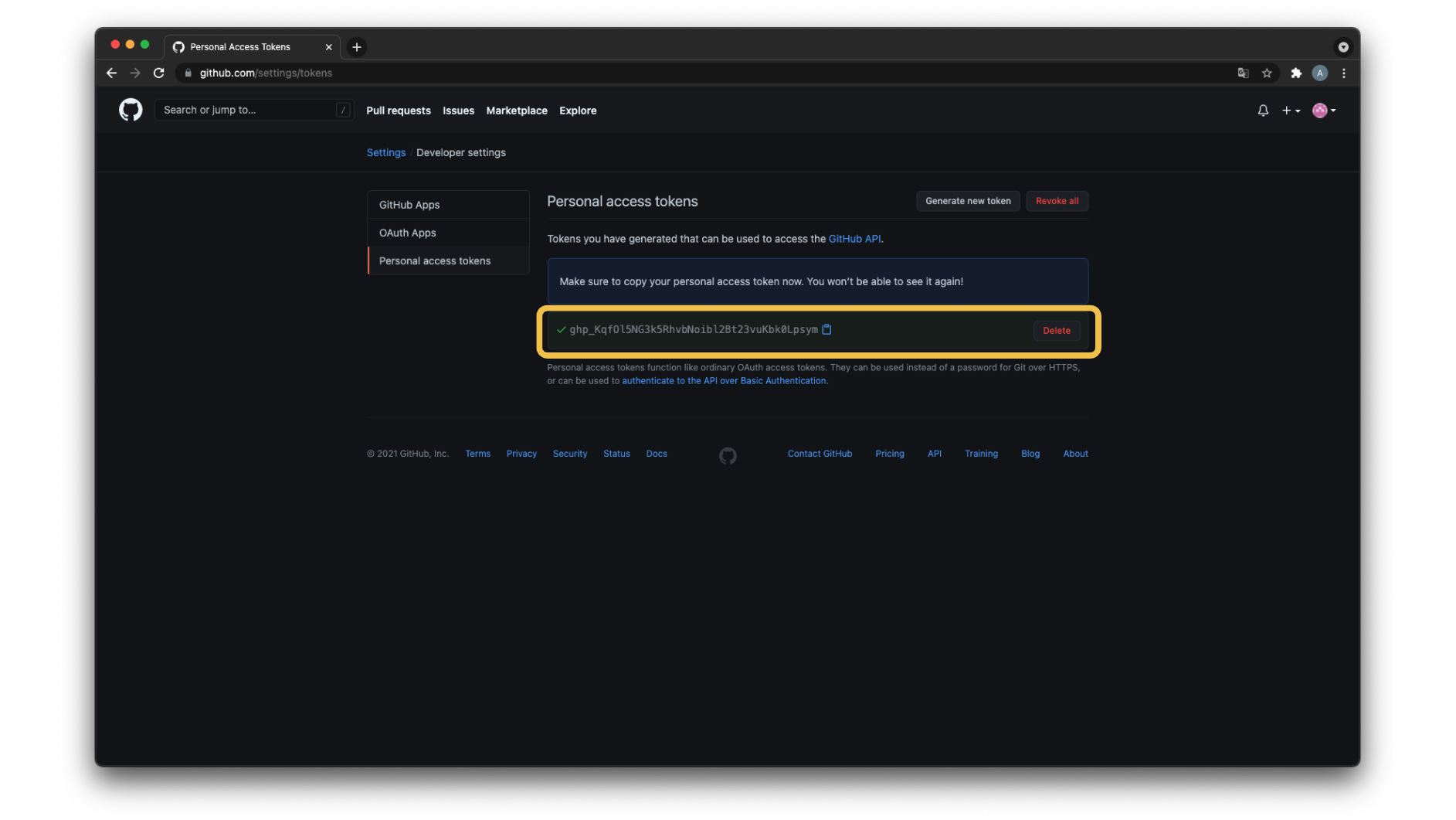Click the GitHub mark in the footer
Image resolution: width=1456 pixels, height=820 pixels.
click(x=728, y=456)
